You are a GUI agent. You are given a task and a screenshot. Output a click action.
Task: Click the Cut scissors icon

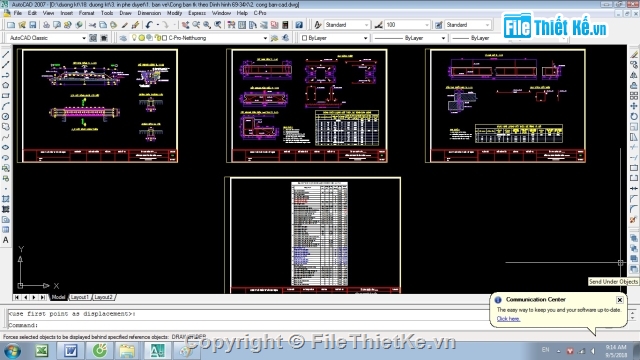coord(92,25)
